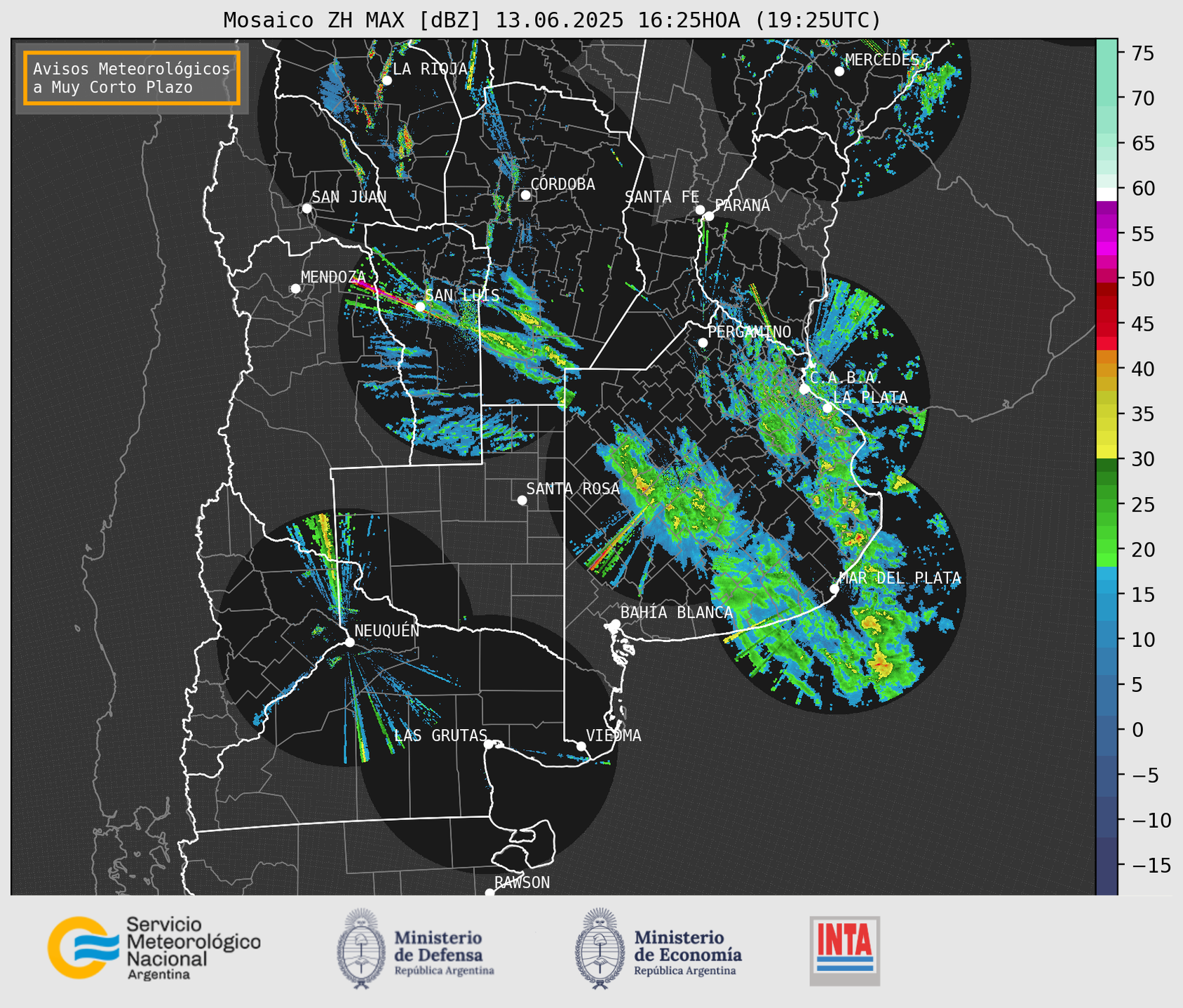Click the yellow 30 dBZ band on color scale

pos(1107,453)
